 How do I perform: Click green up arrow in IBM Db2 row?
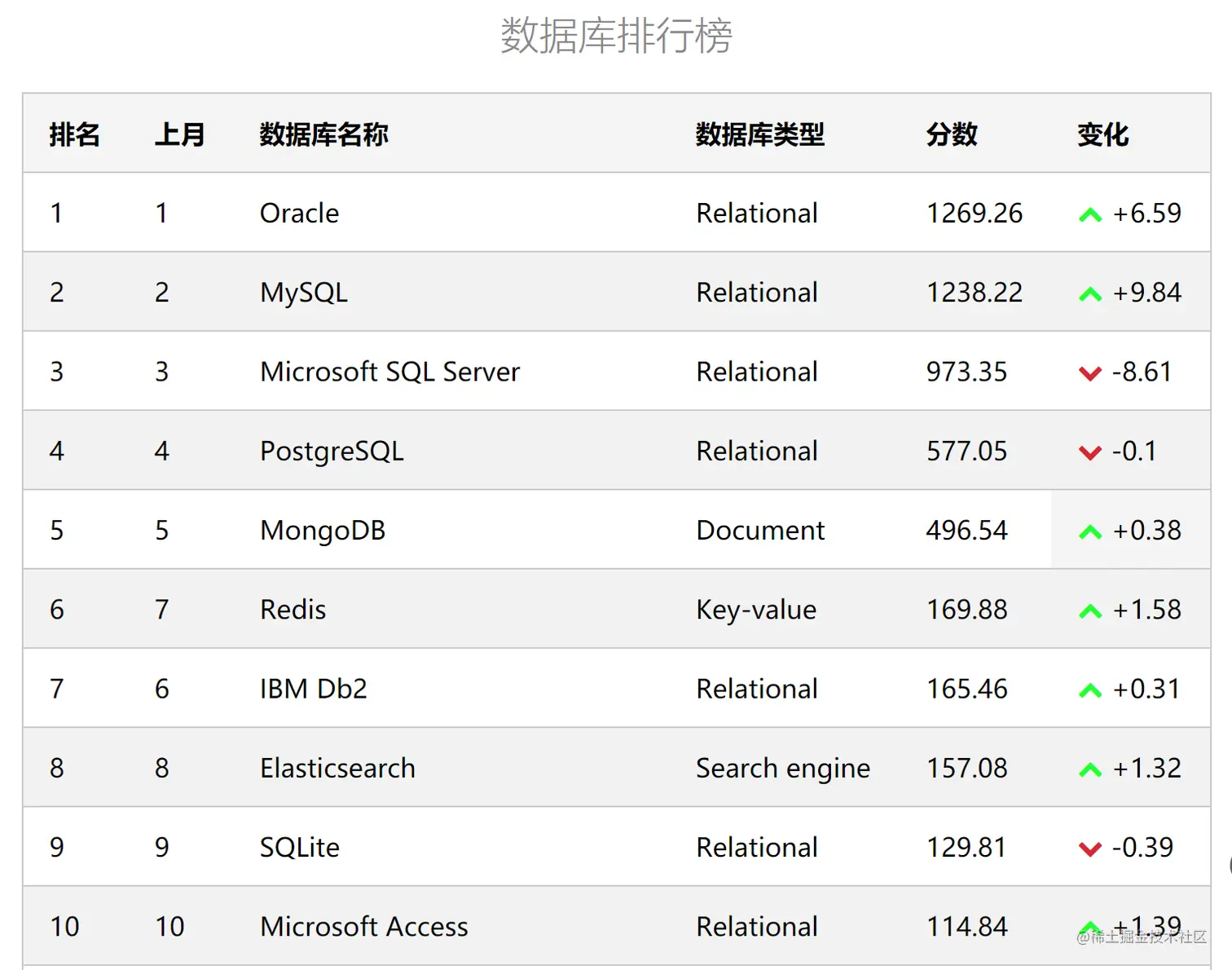point(1089,690)
